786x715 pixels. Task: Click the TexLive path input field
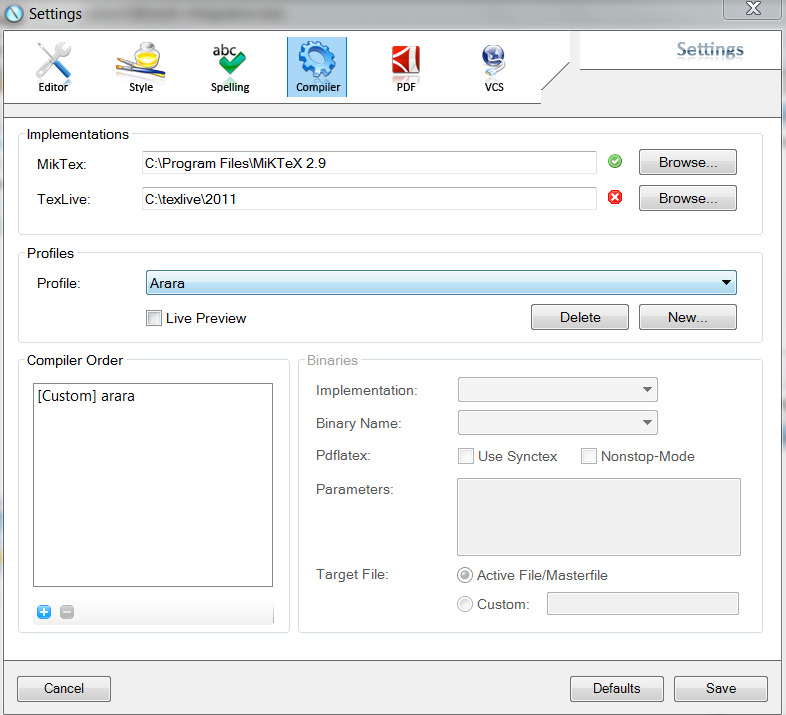(370, 199)
